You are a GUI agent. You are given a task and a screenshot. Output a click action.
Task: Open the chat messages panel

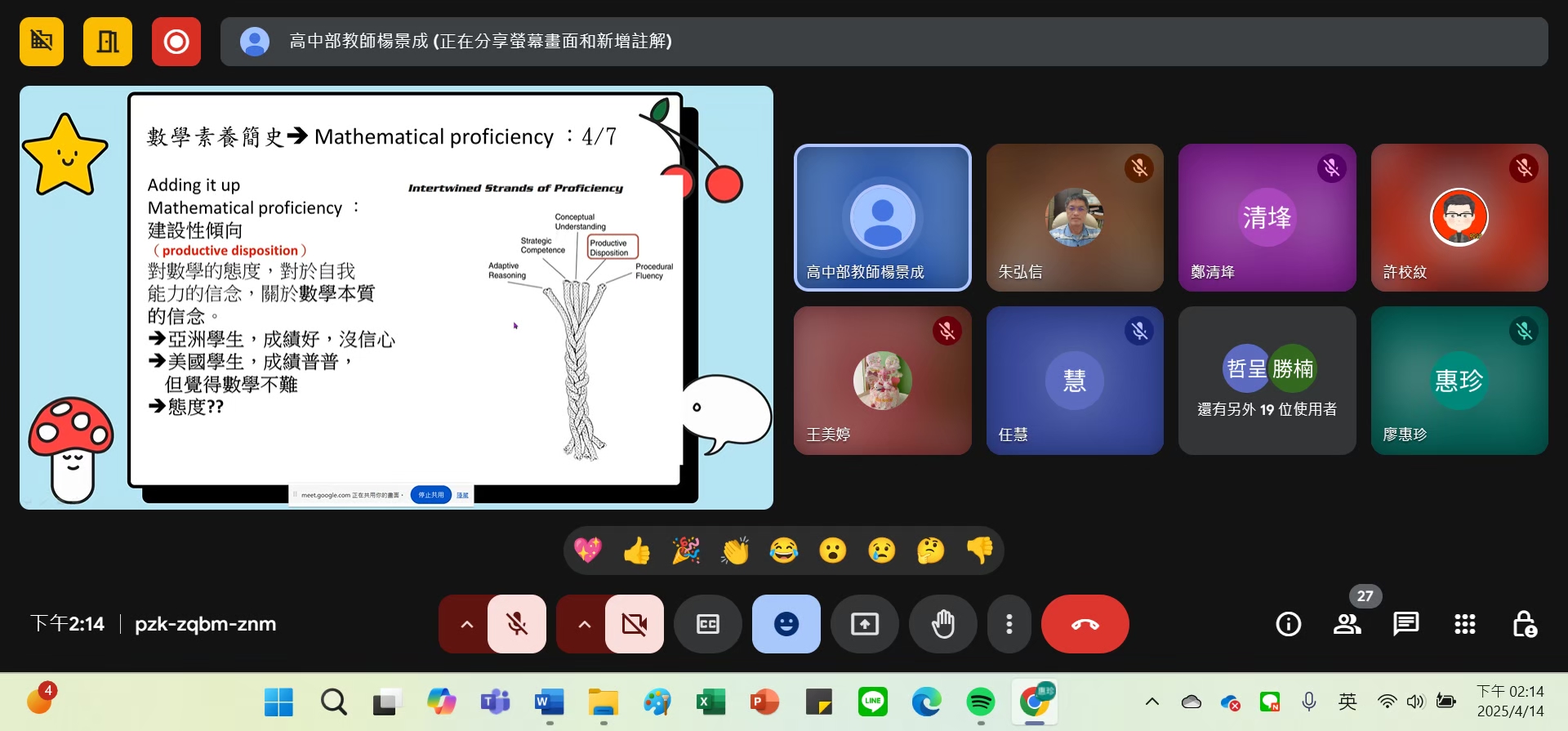[1405, 625]
